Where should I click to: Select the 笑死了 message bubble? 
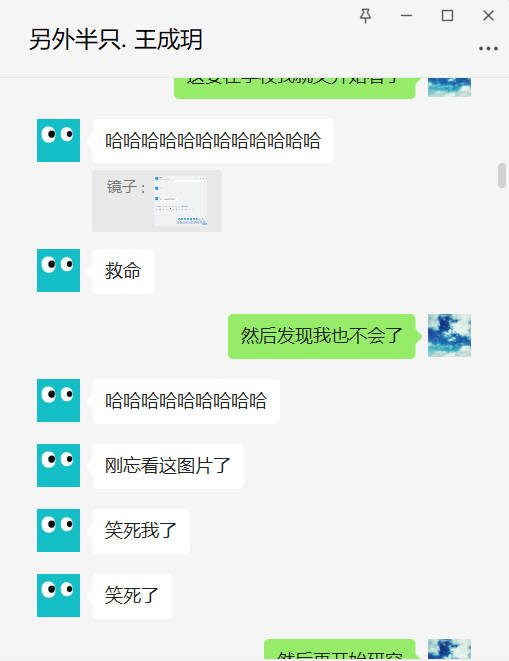point(132,596)
